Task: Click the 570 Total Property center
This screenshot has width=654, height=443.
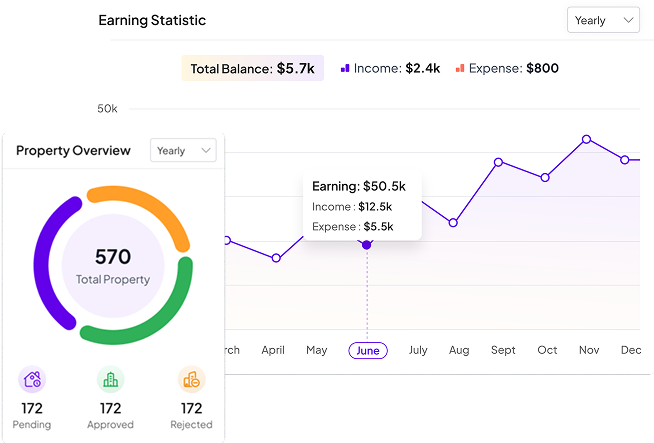Action: pos(112,265)
